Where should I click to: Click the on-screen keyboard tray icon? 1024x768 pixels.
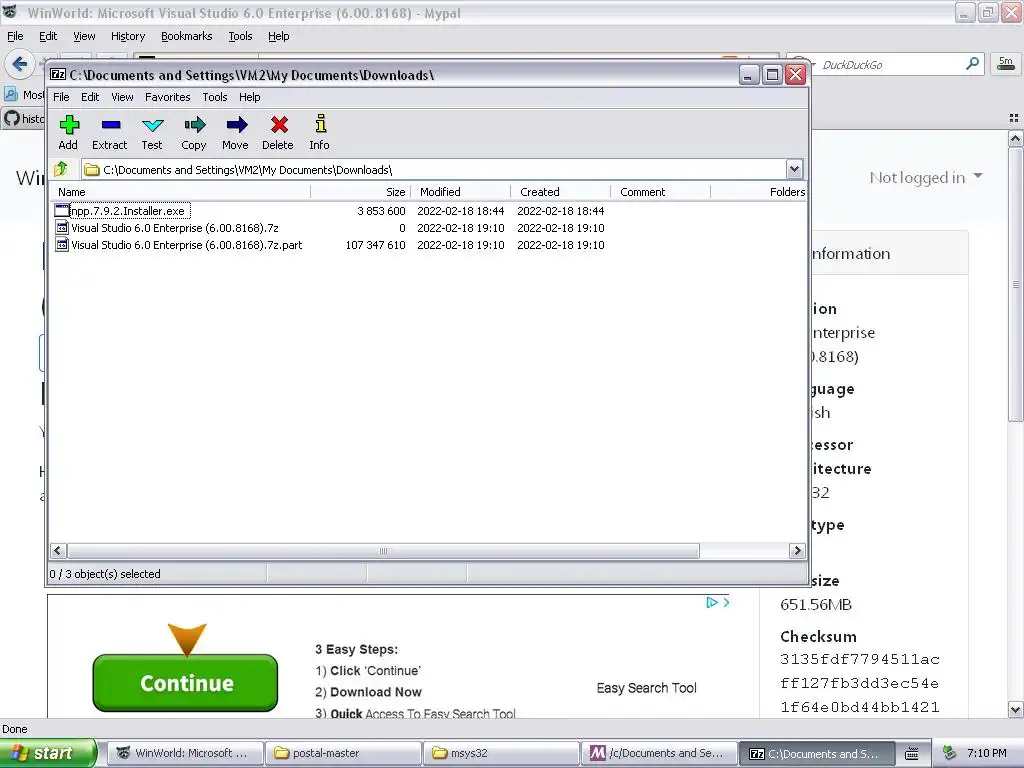(x=912, y=754)
